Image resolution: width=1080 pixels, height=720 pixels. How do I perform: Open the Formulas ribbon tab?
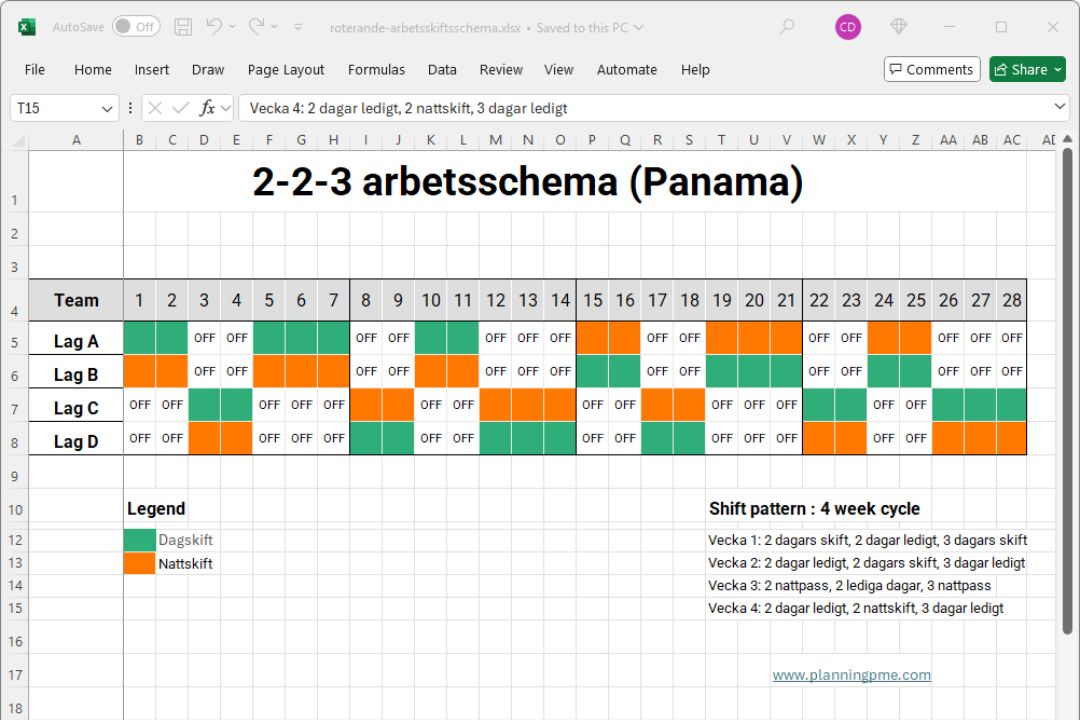click(376, 70)
